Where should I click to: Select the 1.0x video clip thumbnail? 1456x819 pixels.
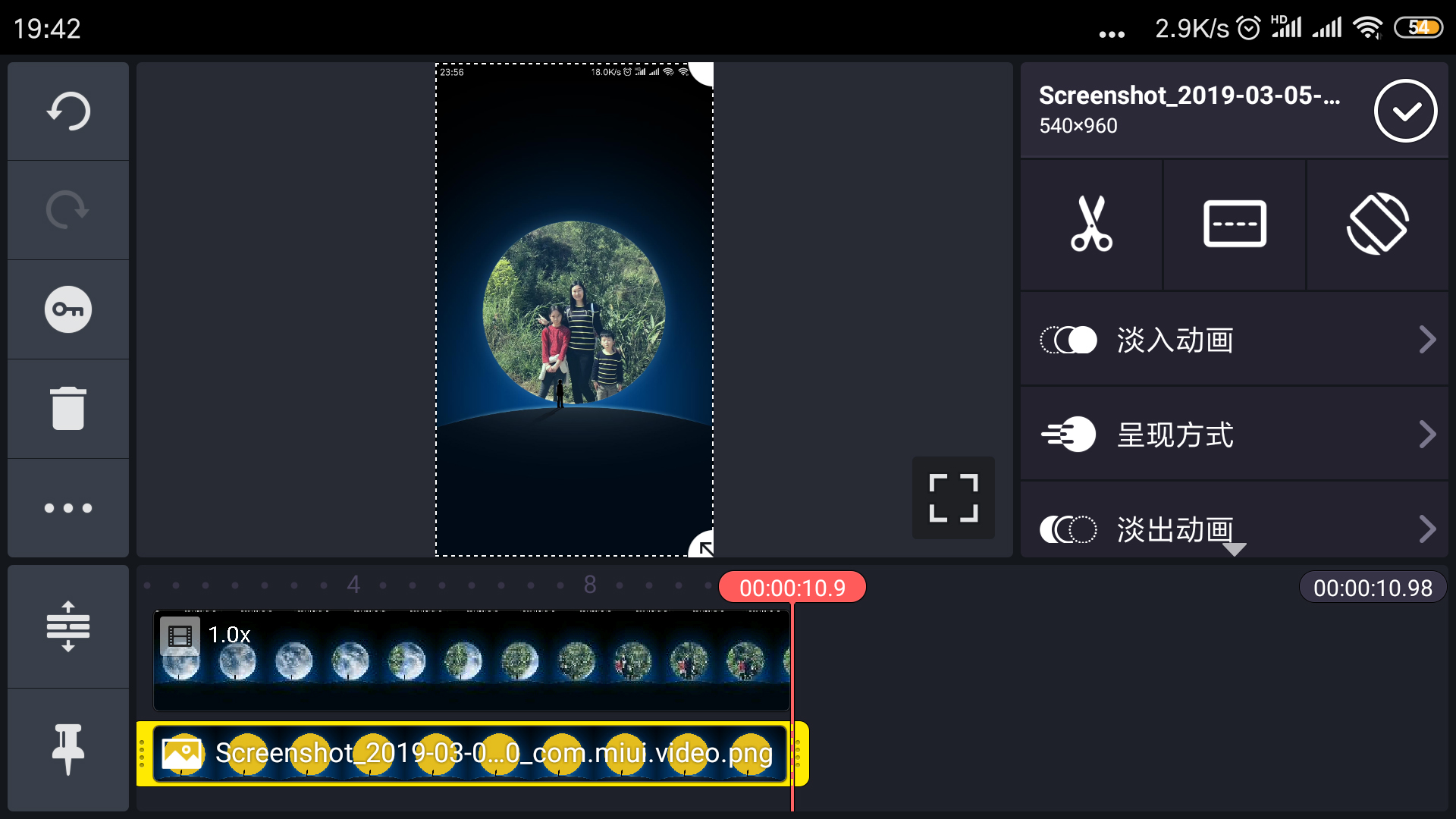[x=470, y=660]
